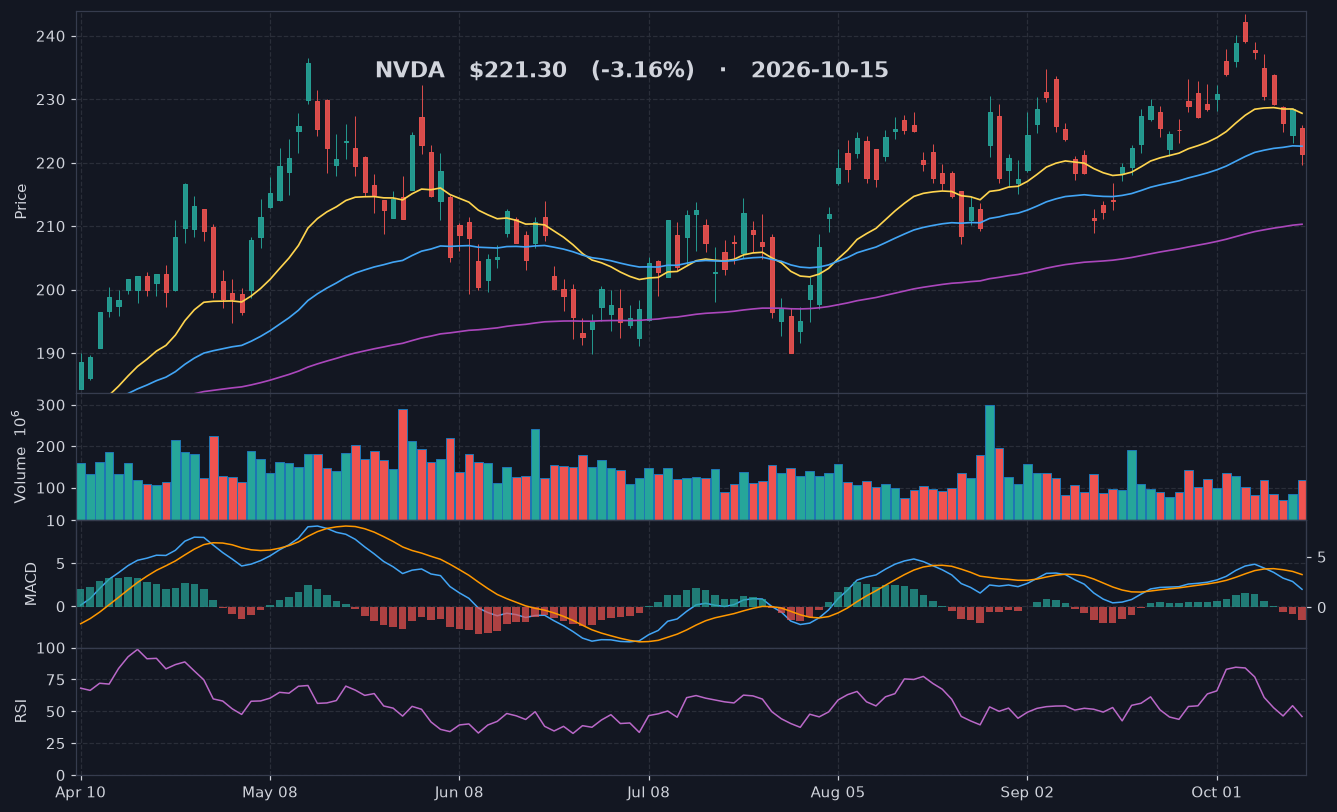Screen dimensions: 1337x812
Task: Click the Oct 01 date label
Action: tap(1217, 793)
